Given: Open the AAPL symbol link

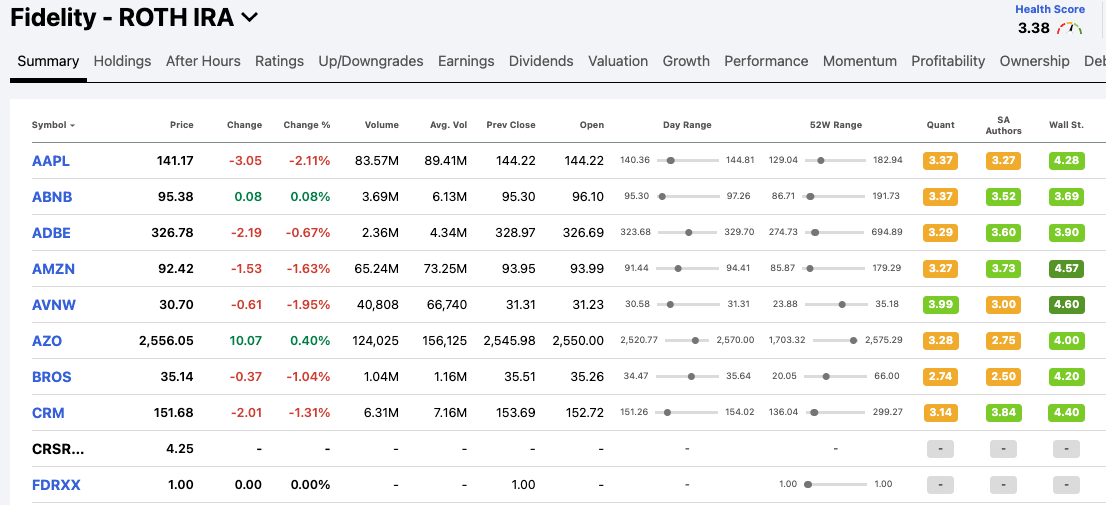Looking at the screenshot, I should pyautogui.click(x=51, y=161).
